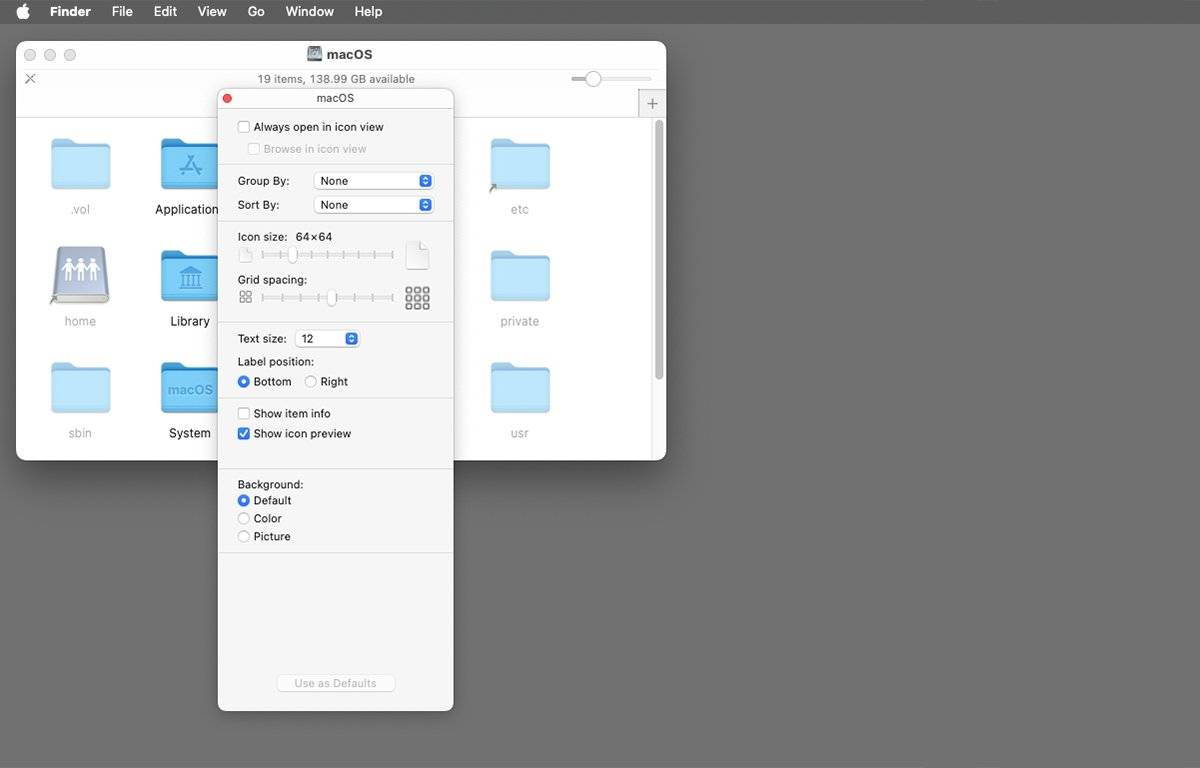Viewport: 1200px width, 768px height.
Task: Select the Right label position option
Action: [311, 382]
